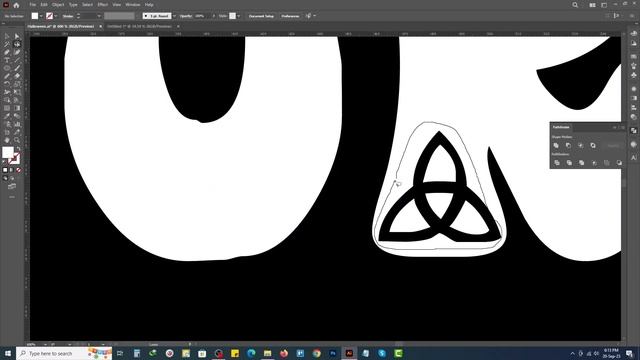Apply Trim pathfinder
Image resolution: width=640 pixels, height=360 pixels.
point(569,163)
